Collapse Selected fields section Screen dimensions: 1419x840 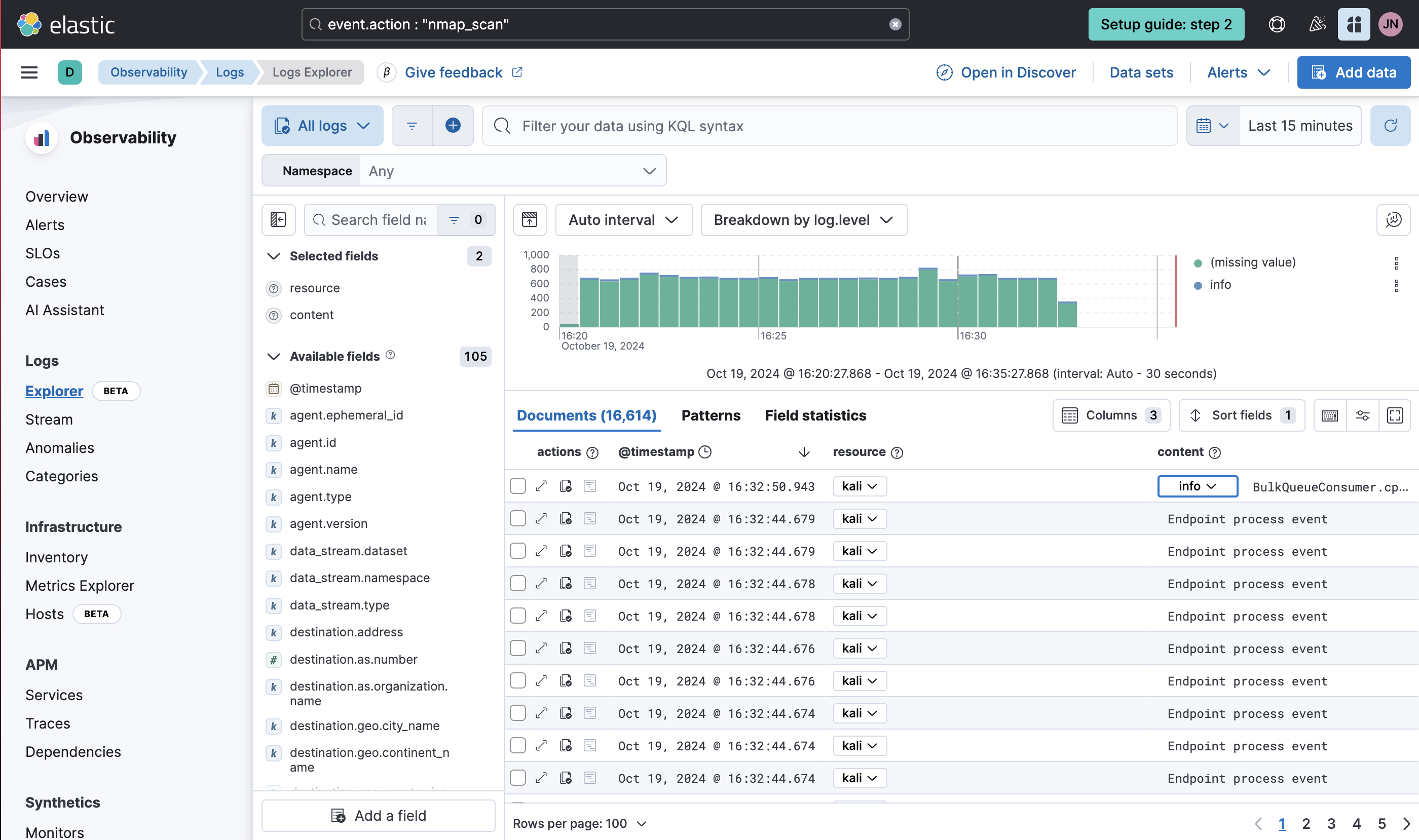[x=274, y=256]
